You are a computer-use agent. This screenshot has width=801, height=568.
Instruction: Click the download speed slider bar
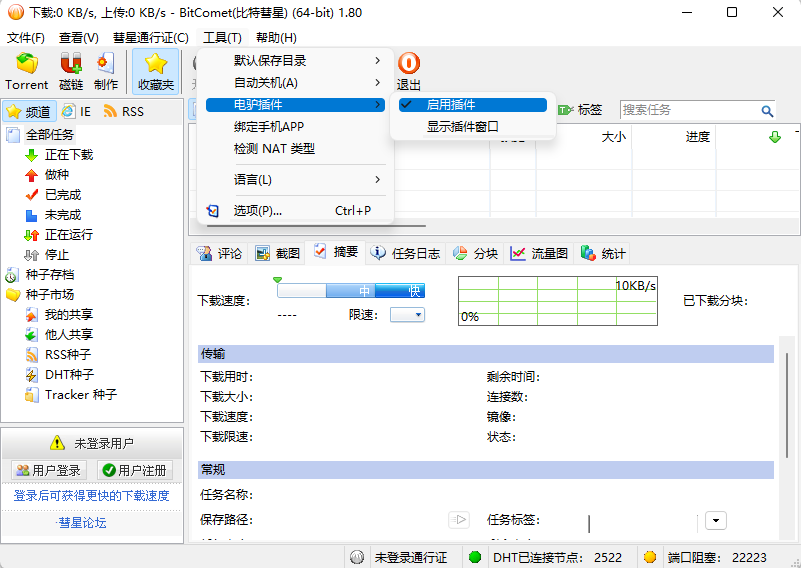350,291
